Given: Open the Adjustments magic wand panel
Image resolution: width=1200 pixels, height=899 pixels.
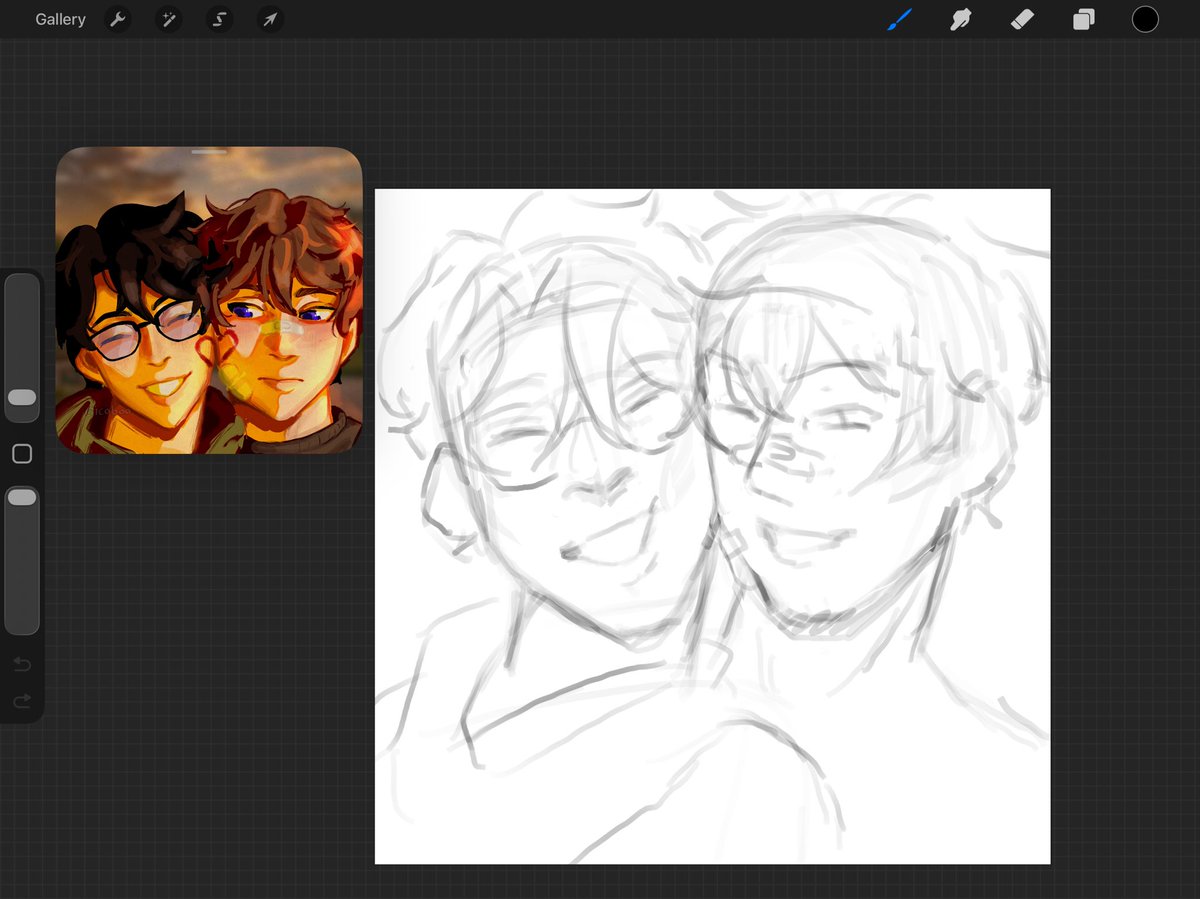Looking at the screenshot, I should tap(168, 19).
